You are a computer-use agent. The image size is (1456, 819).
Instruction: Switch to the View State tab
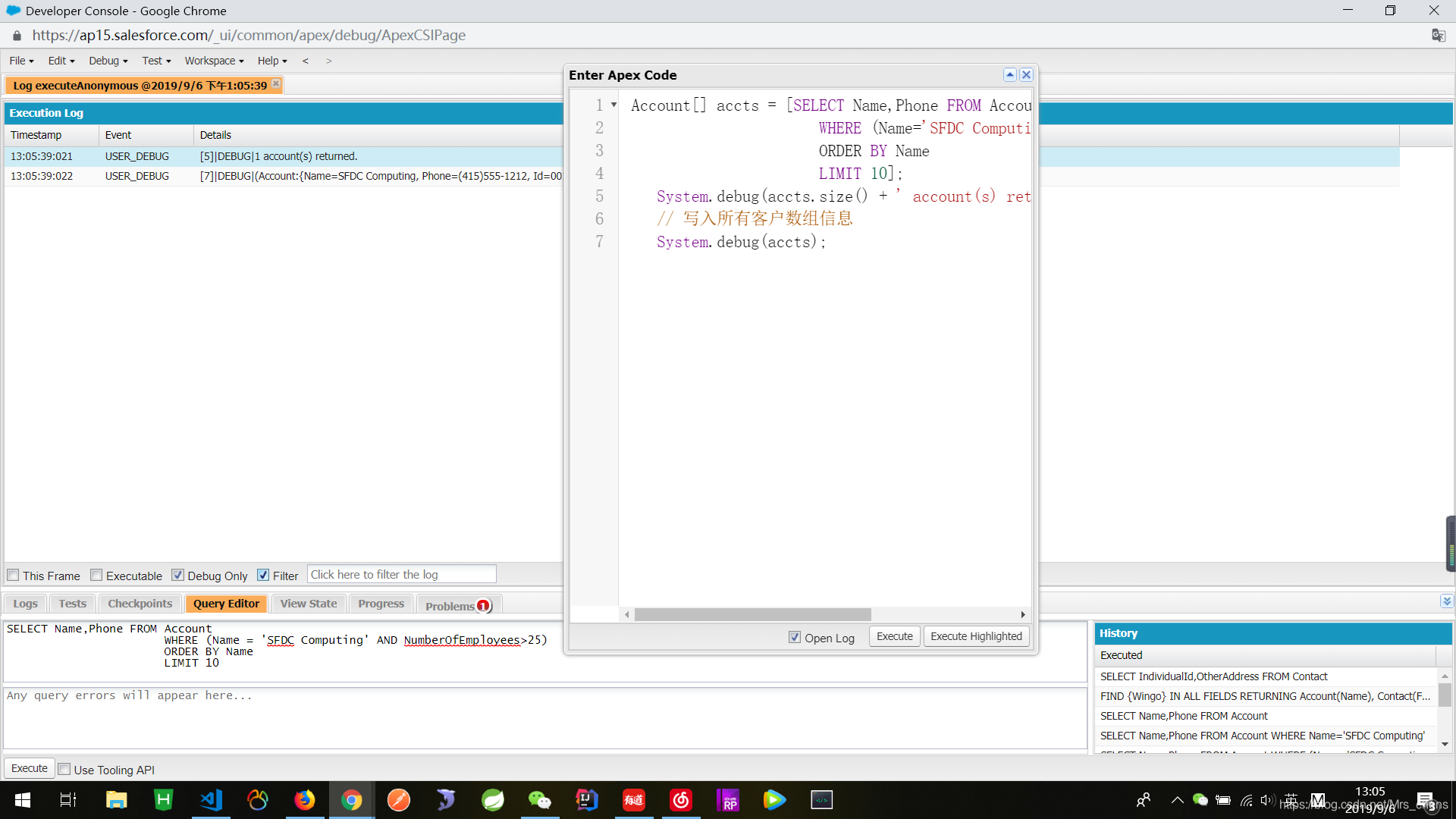pos(308,603)
